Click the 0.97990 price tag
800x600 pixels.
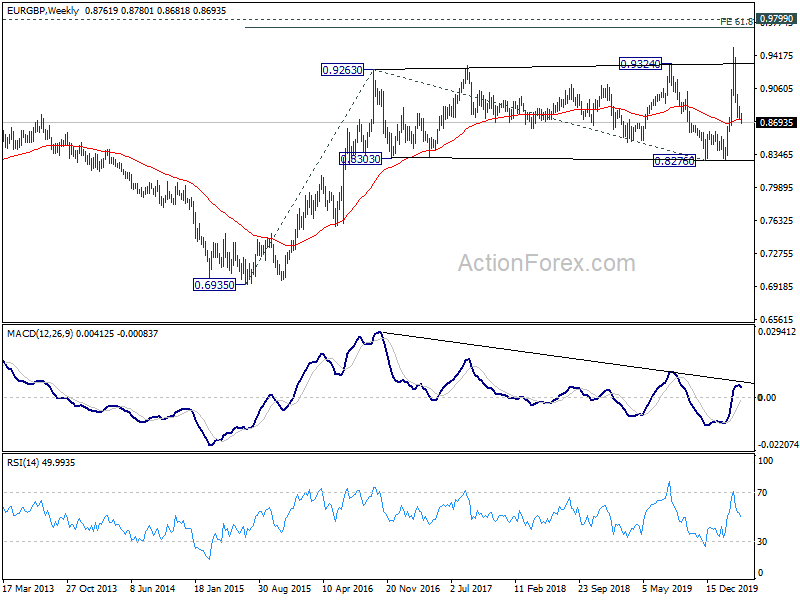777,19
